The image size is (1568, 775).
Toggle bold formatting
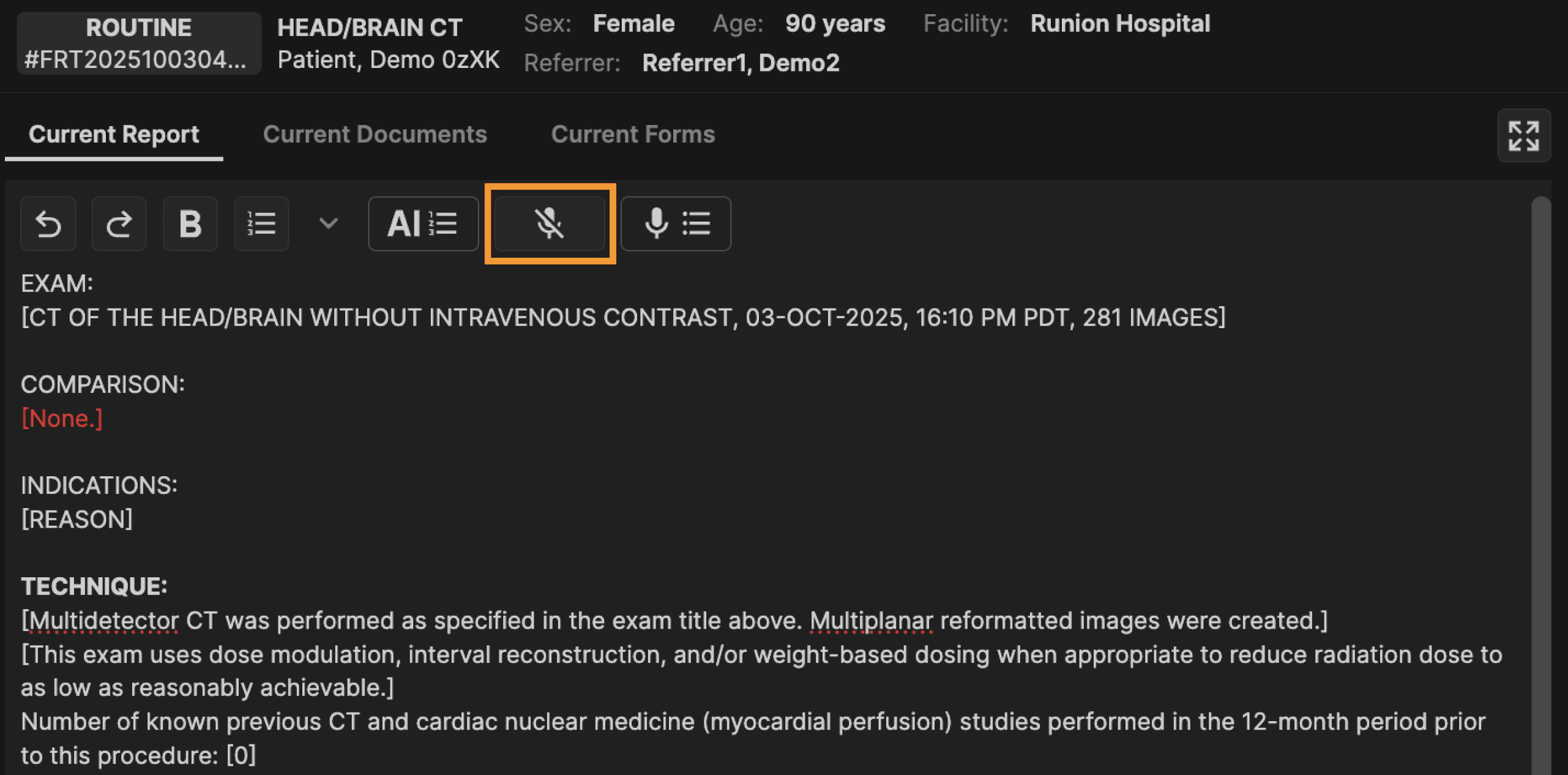[190, 223]
